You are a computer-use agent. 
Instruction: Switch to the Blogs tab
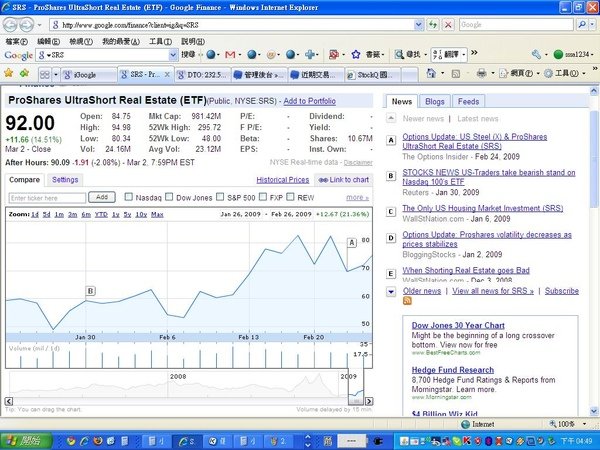click(435, 101)
